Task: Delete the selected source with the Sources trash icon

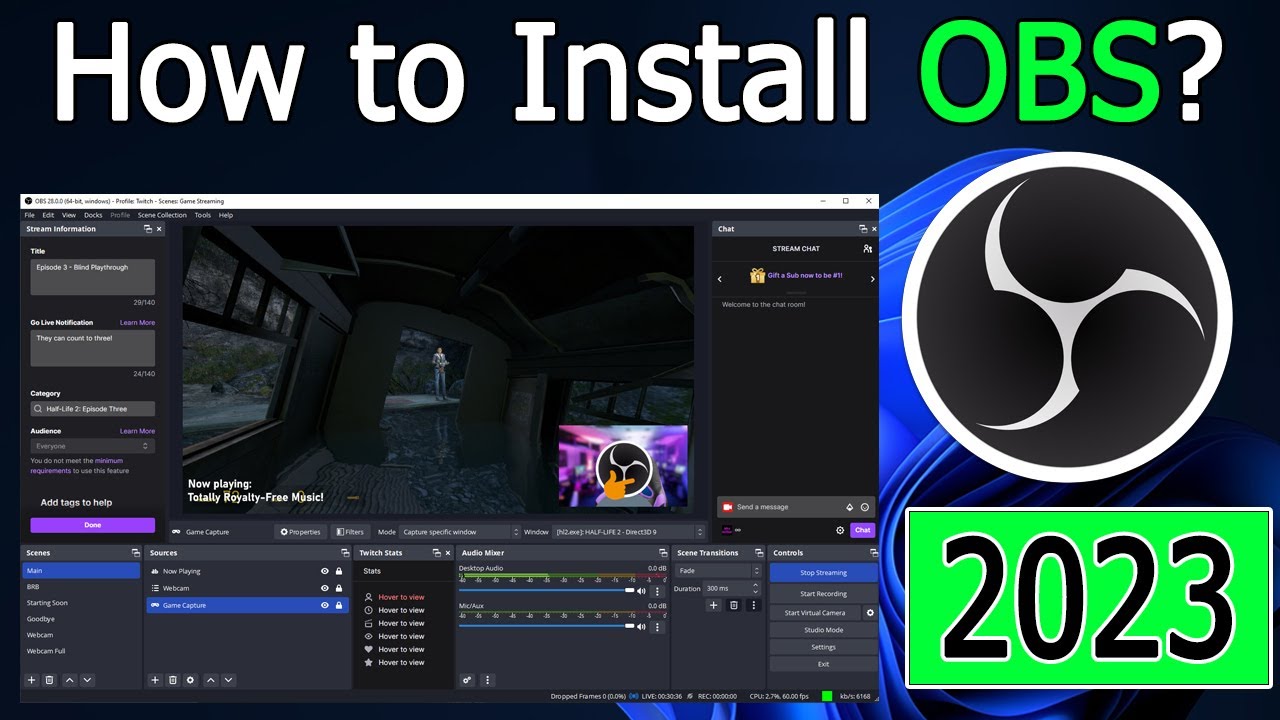Action: point(173,680)
